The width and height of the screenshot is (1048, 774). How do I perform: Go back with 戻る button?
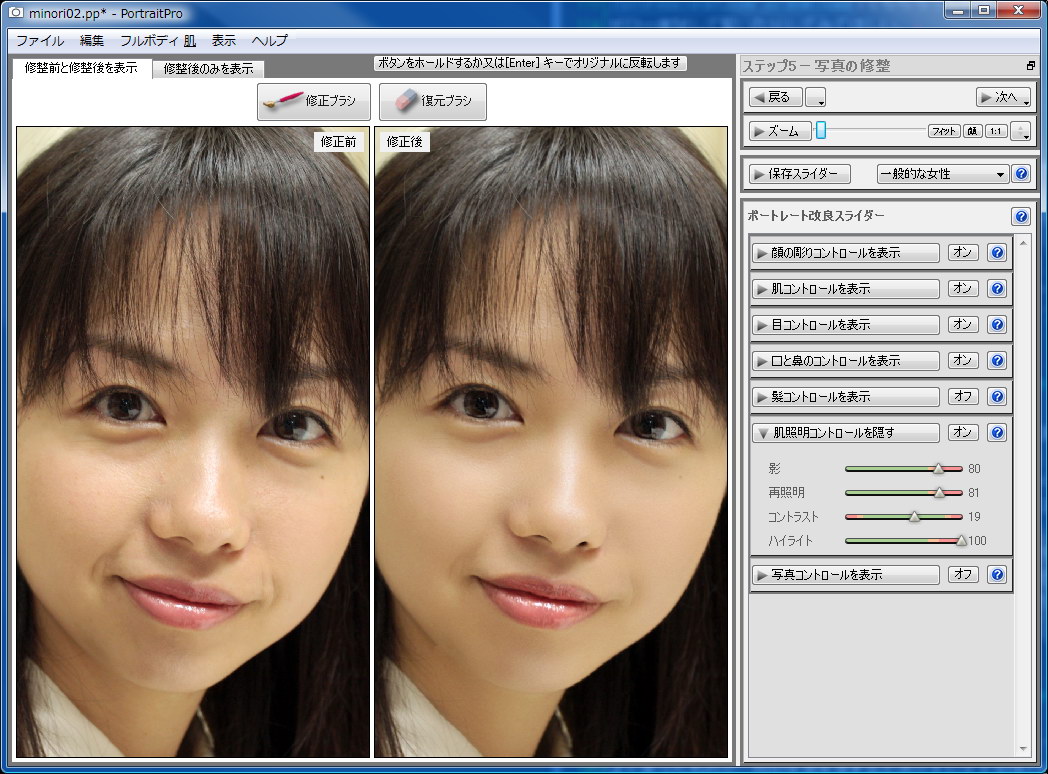point(775,98)
